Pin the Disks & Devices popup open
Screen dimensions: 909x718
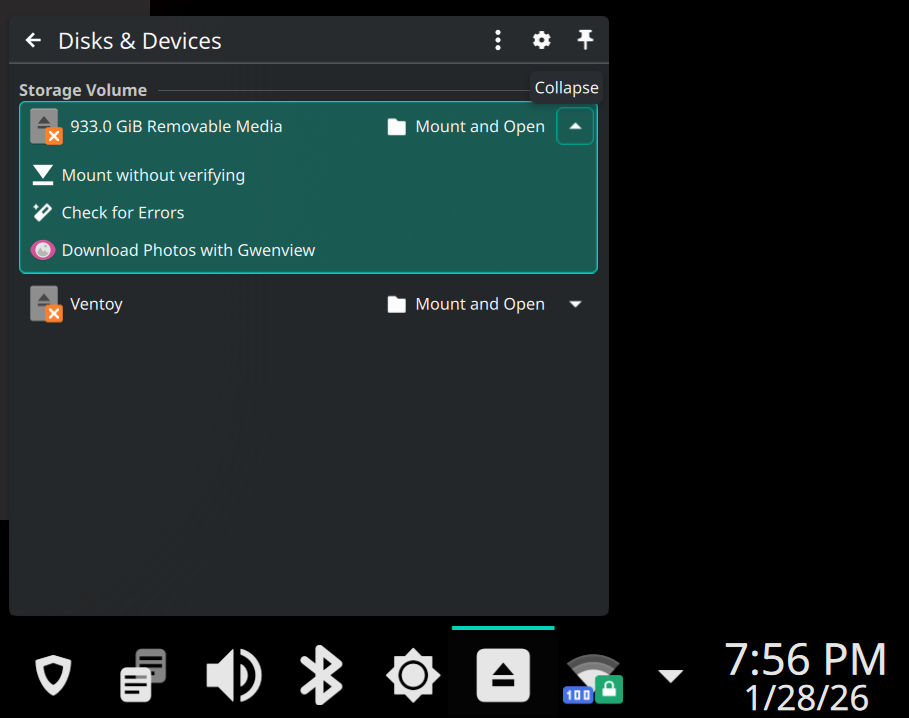coord(585,40)
